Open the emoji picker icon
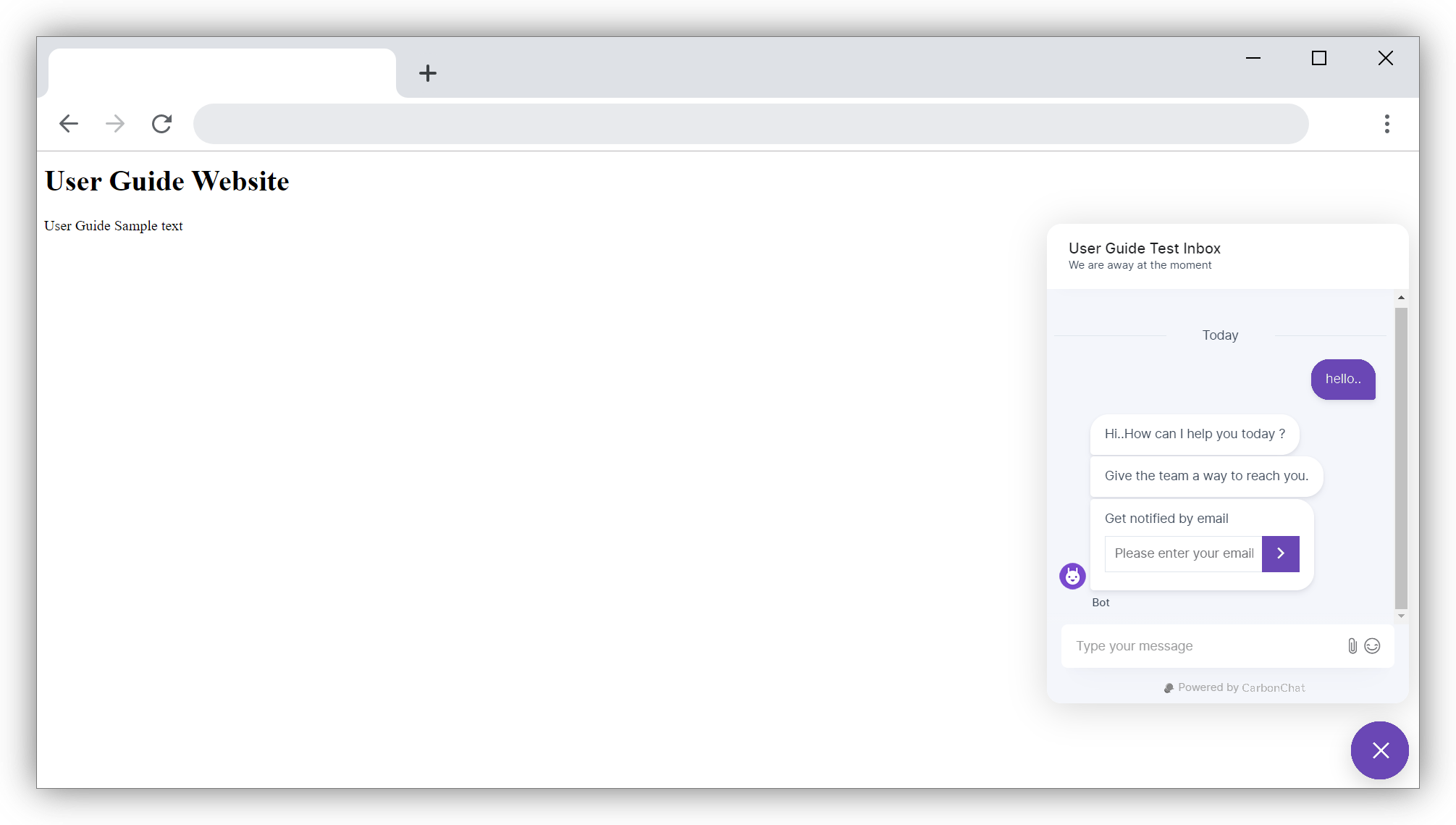Image resolution: width=1456 pixels, height=825 pixels. [x=1372, y=646]
